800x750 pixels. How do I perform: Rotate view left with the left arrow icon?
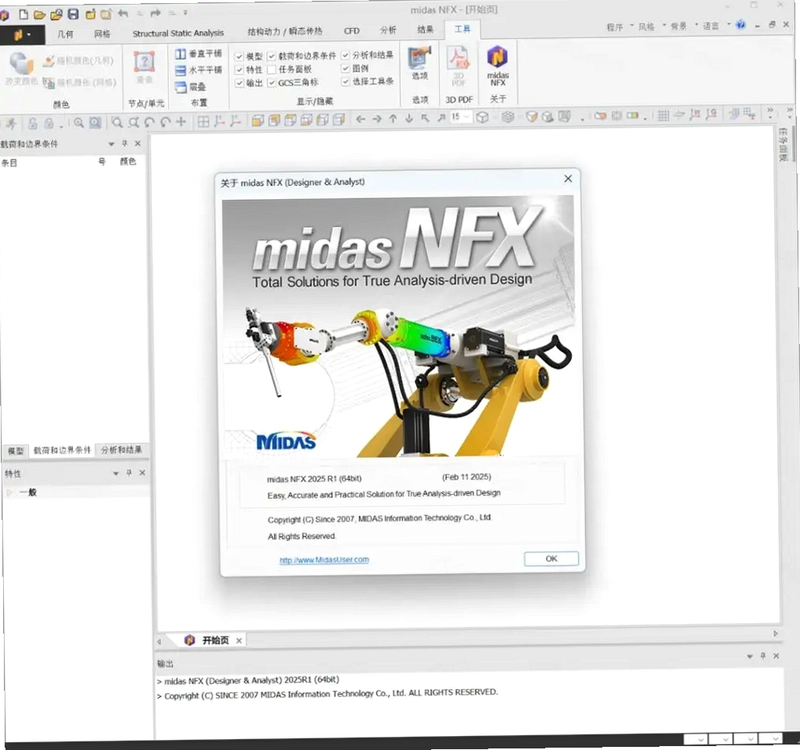(x=361, y=119)
